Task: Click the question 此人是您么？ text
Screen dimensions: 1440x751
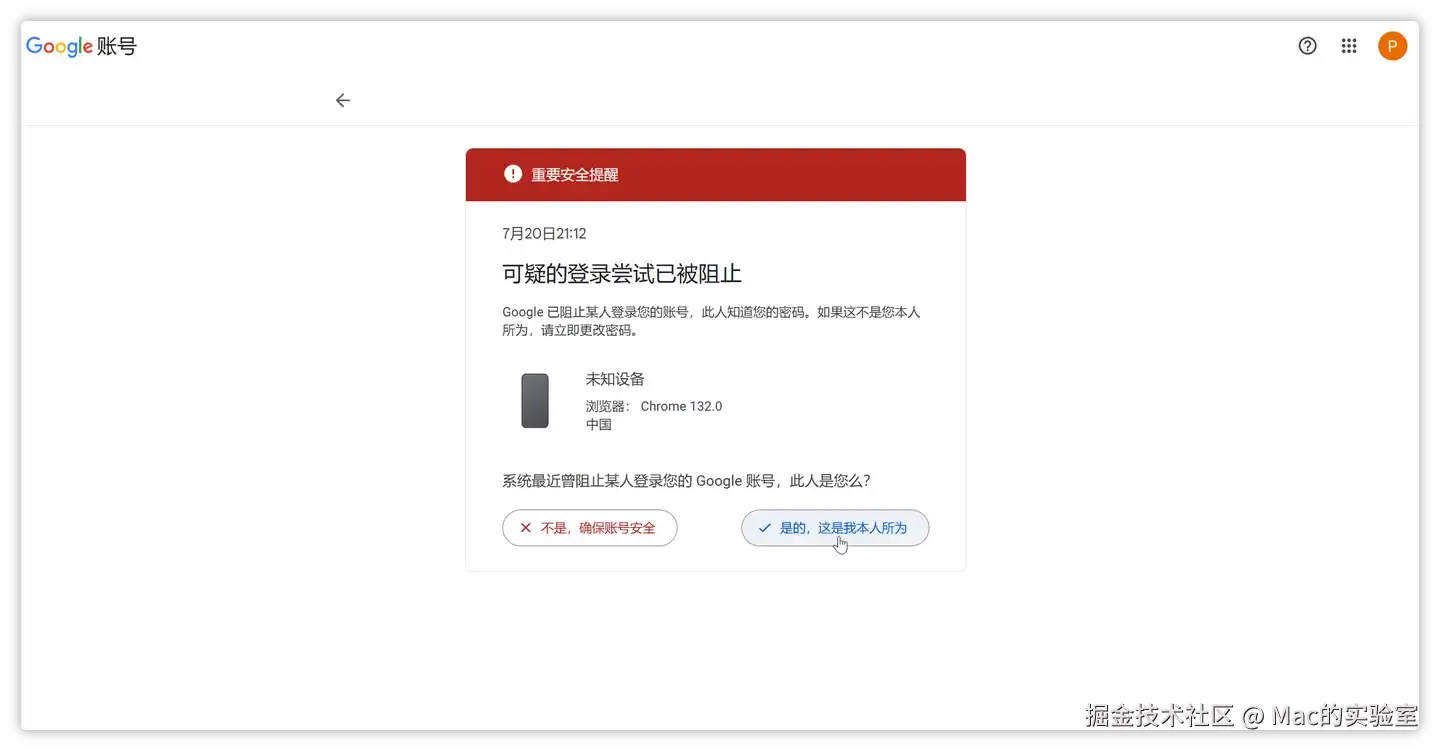Action: [831, 481]
